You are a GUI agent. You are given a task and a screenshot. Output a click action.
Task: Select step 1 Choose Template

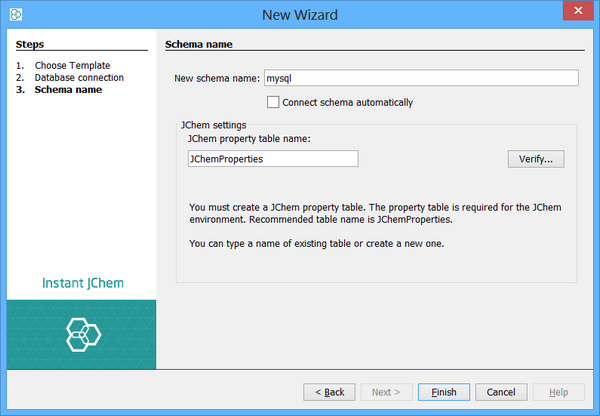coord(72,65)
